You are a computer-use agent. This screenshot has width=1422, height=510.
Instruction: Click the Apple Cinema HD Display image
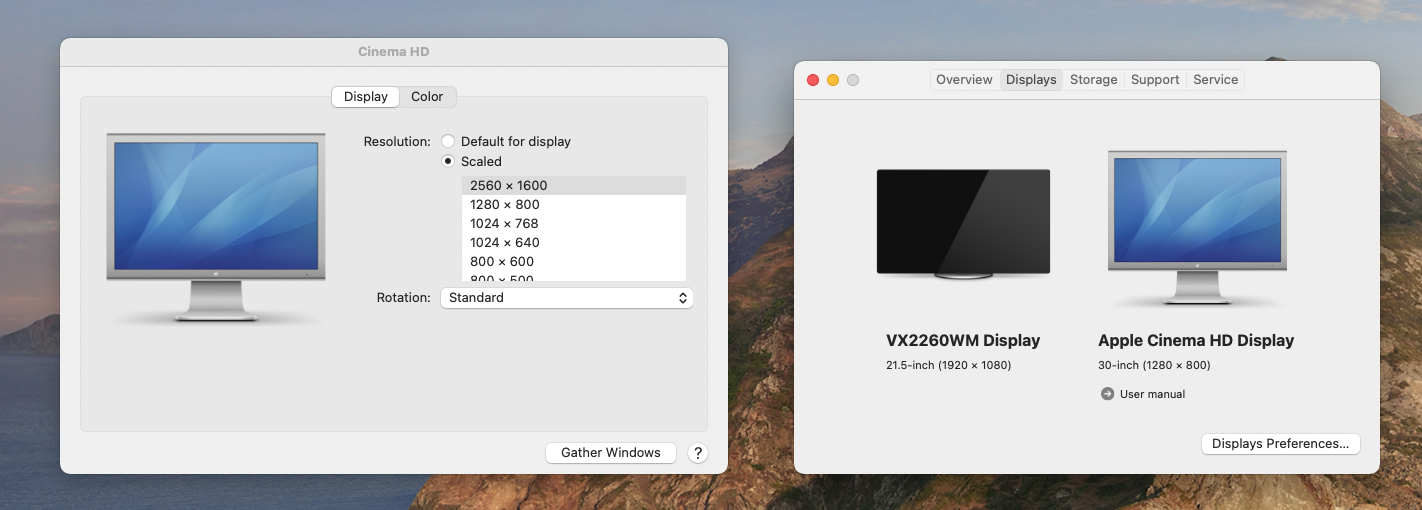pos(1197,228)
